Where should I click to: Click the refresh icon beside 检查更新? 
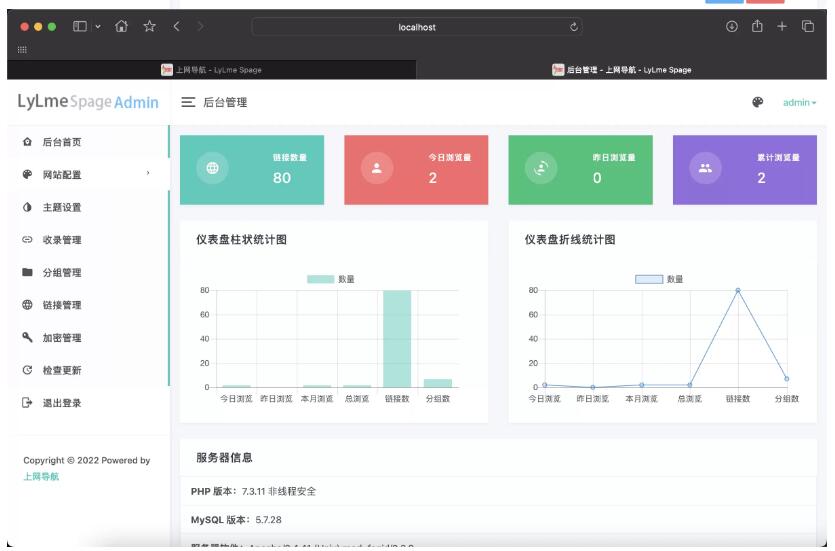27,369
